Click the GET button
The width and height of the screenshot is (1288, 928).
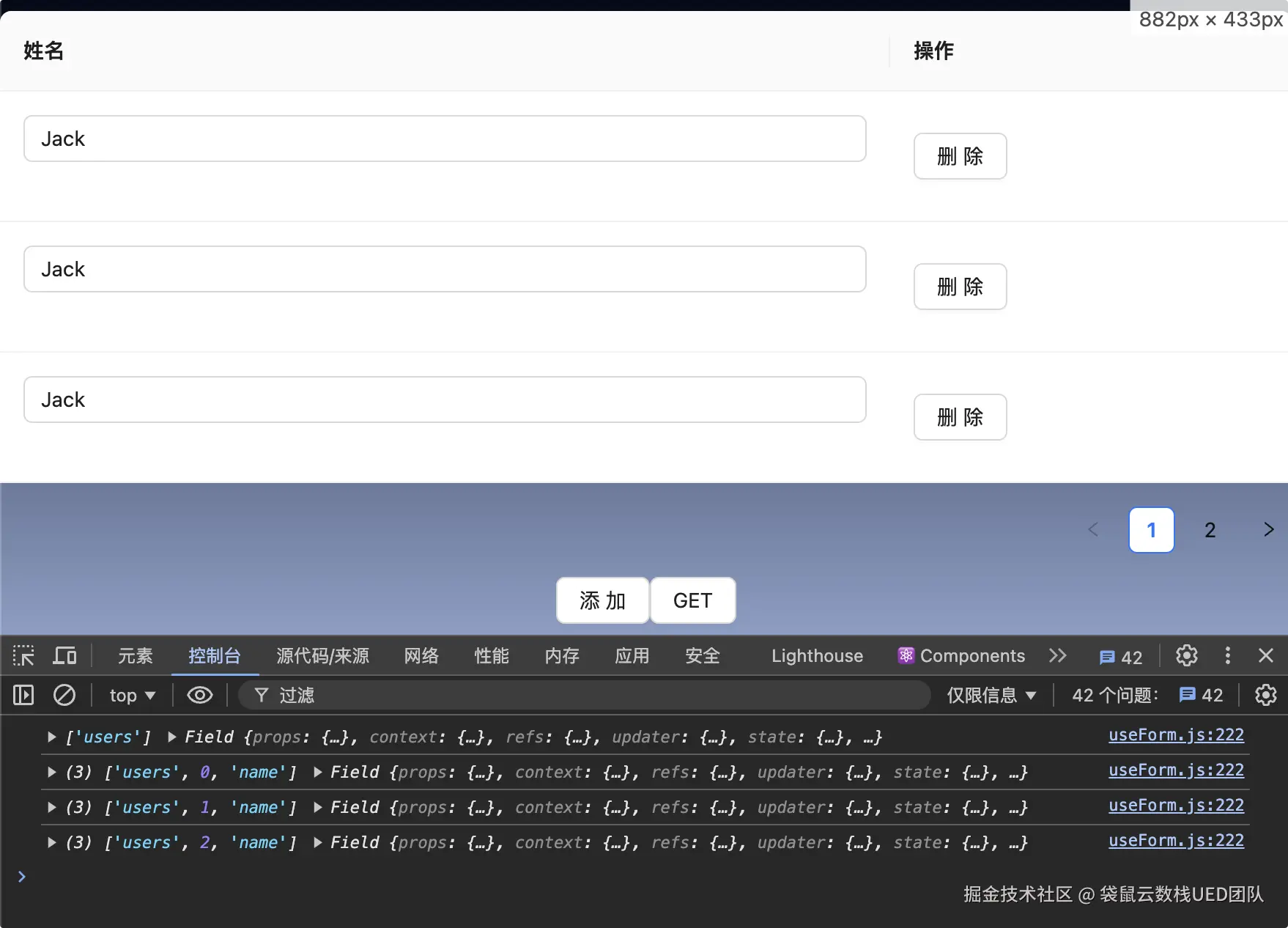[x=692, y=600]
